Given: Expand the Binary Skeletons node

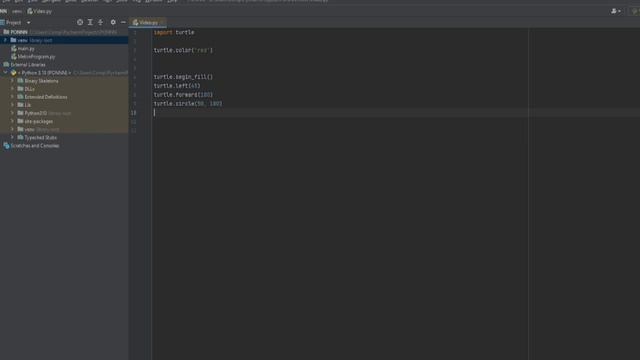Looking at the screenshot, I should (x=12, y=81).
